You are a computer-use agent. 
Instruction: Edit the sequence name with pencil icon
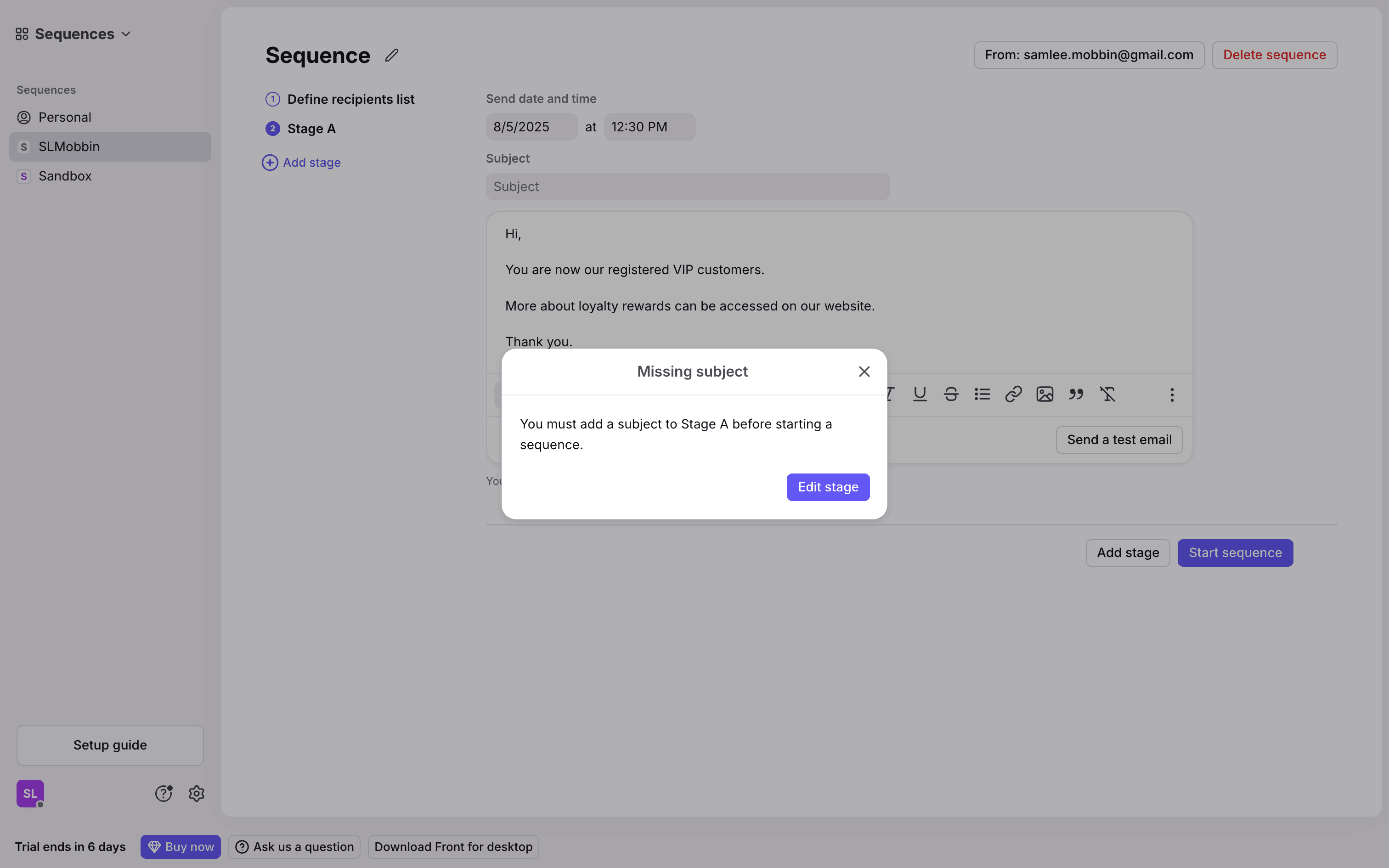coord(391,55)
